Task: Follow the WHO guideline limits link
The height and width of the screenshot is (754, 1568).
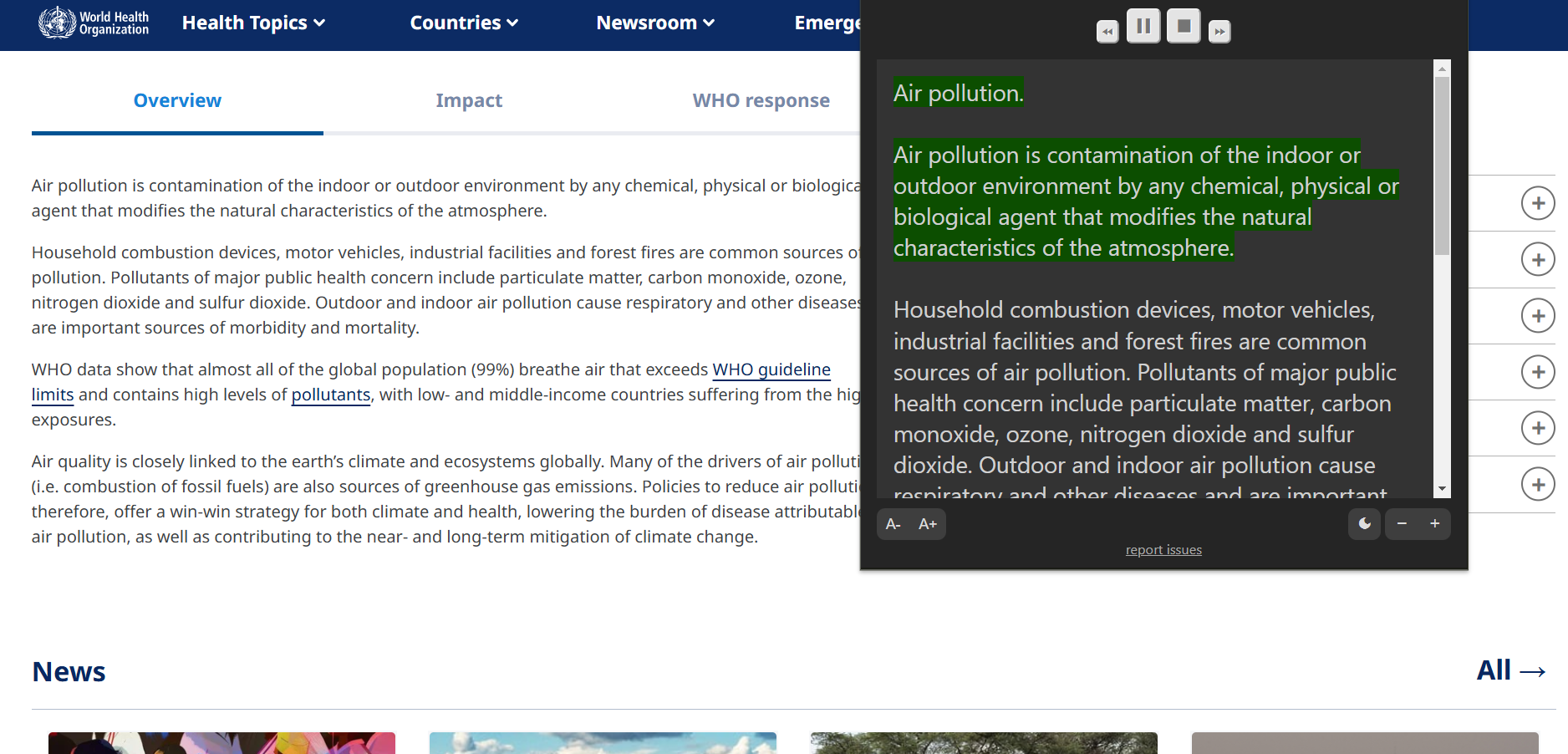Action: [771, 369]
